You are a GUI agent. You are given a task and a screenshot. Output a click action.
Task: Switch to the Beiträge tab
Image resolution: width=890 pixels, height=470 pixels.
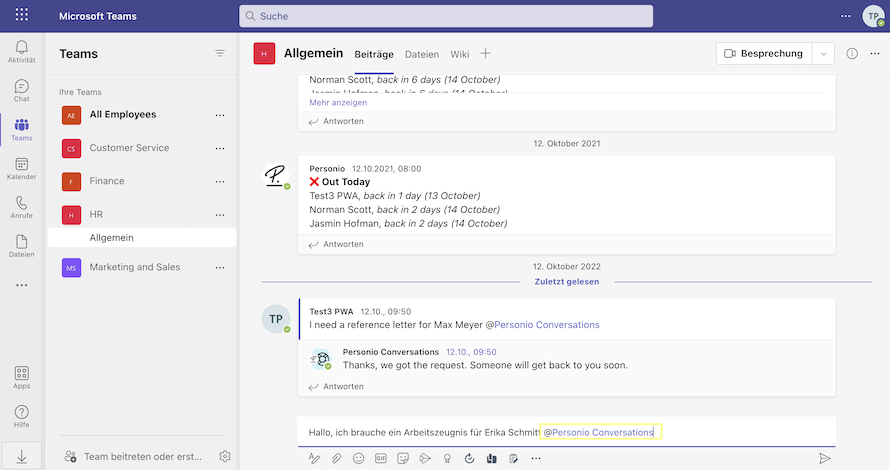tap(374, 54)
